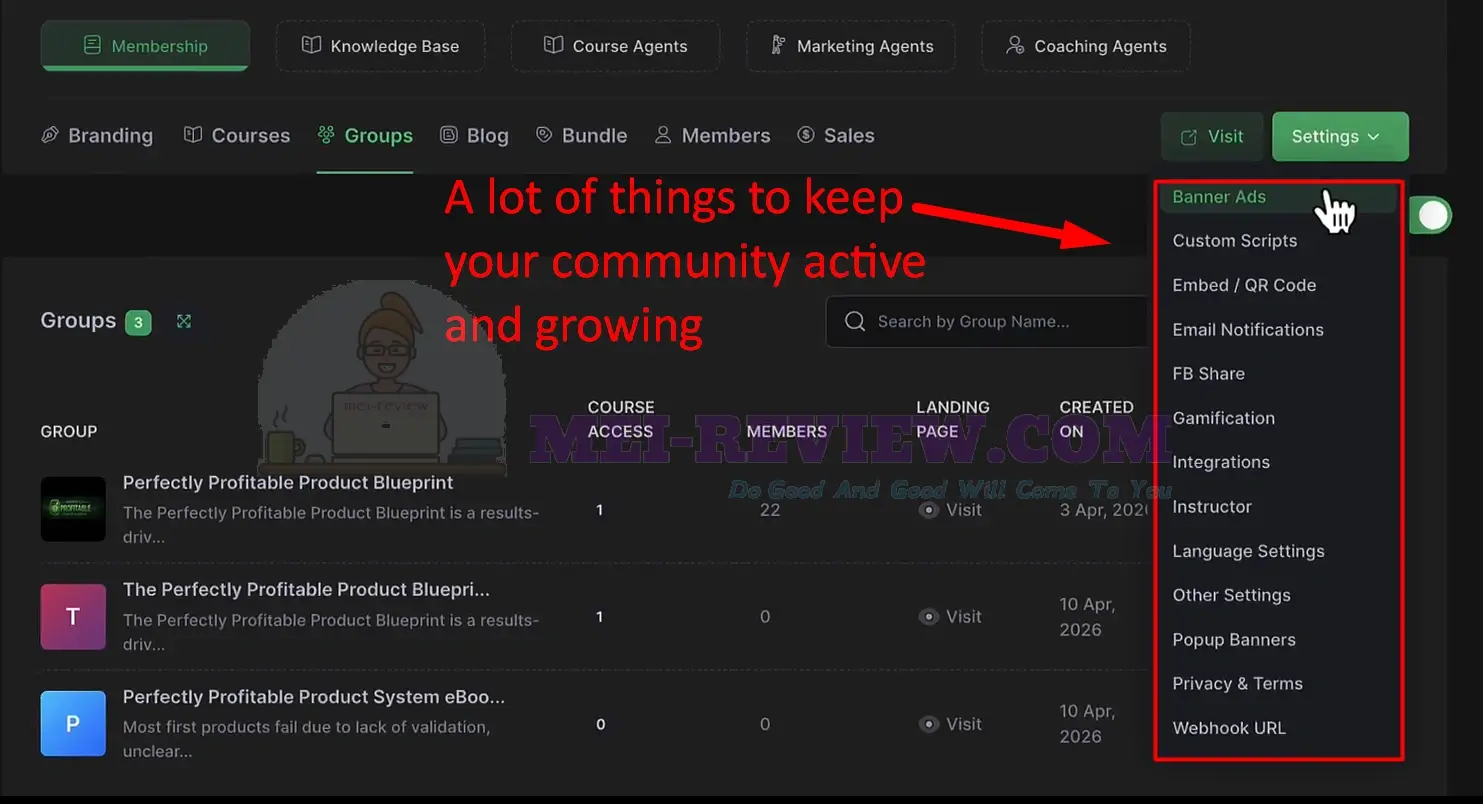1483x804 pixels.
Task: Click the expand icon beside Groups count
Action: [184, 321]
